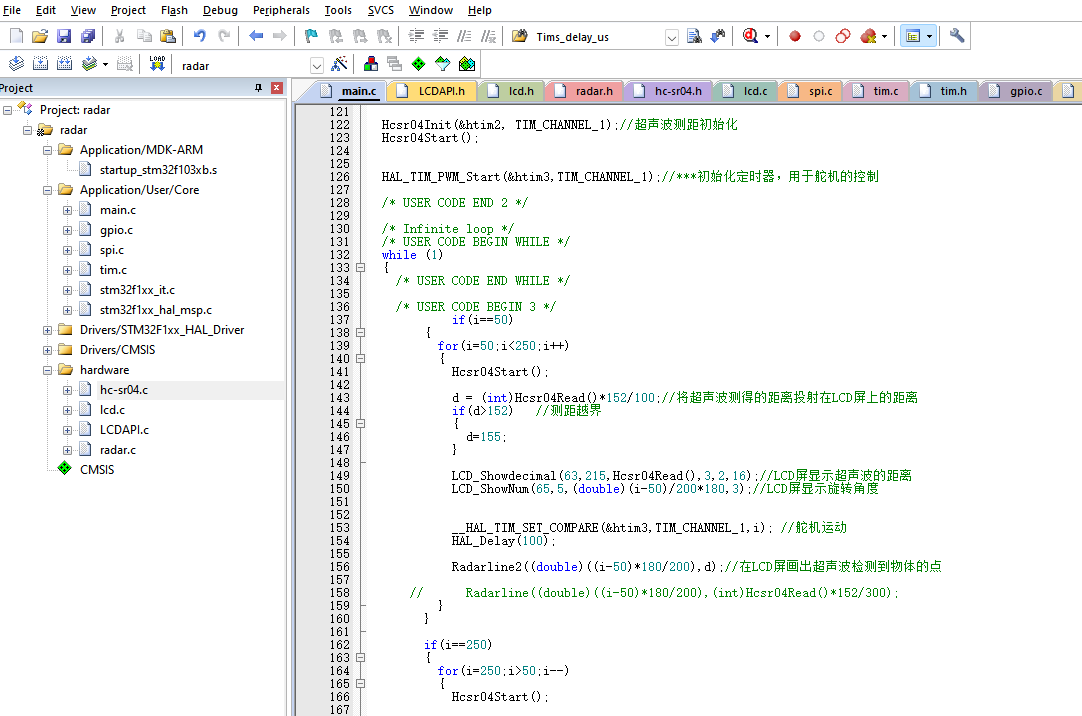Switch to the hc-sr04.h tab
1082x716 pixels.
pos(669,91)
